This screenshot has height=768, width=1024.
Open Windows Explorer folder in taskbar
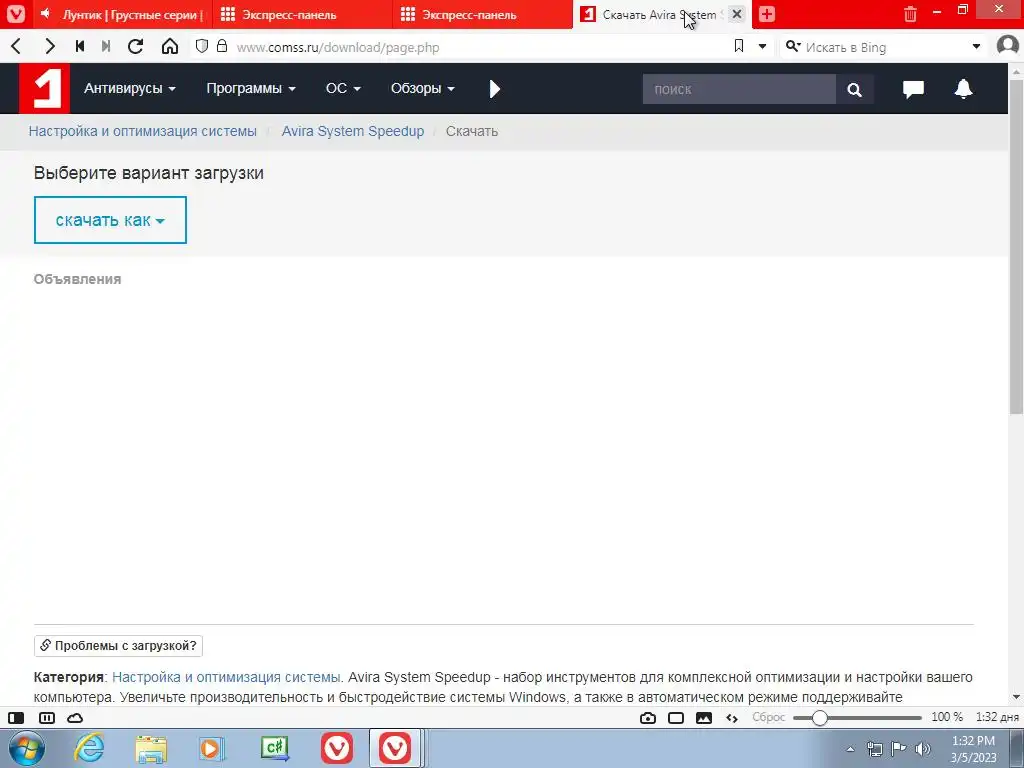(x=151, y=748)
